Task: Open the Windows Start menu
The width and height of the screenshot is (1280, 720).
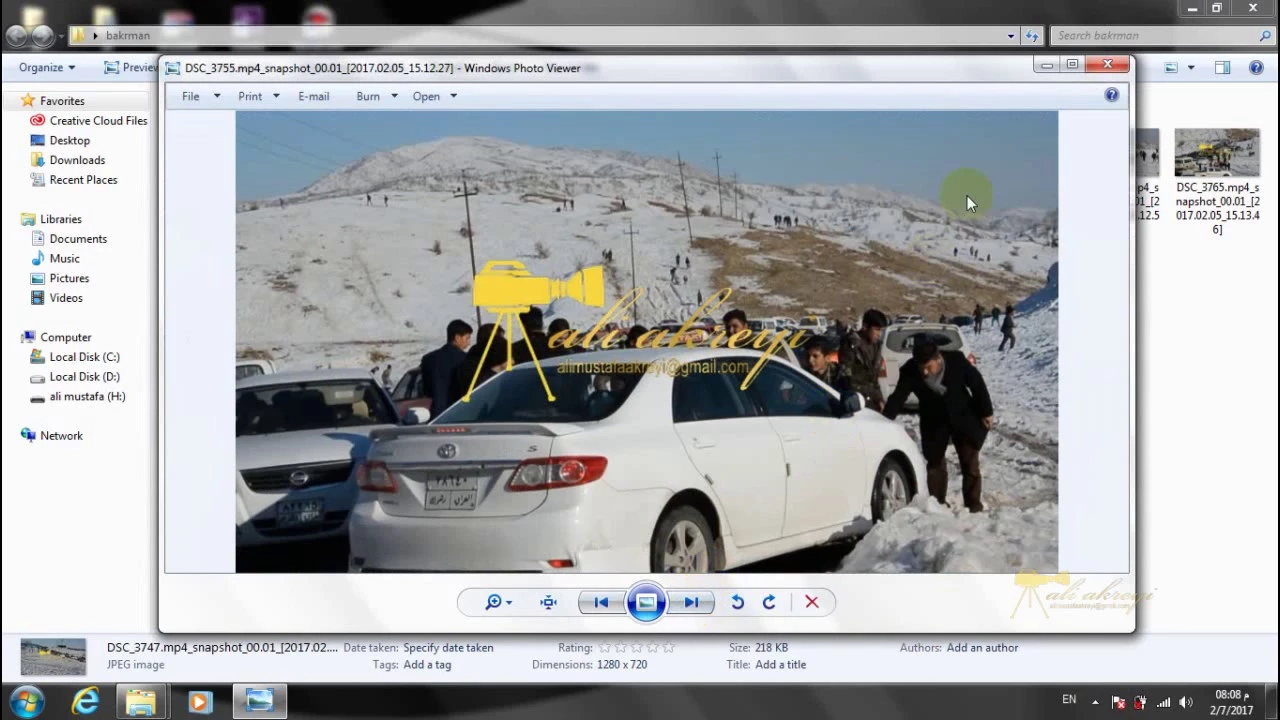Action: point(26,702)
